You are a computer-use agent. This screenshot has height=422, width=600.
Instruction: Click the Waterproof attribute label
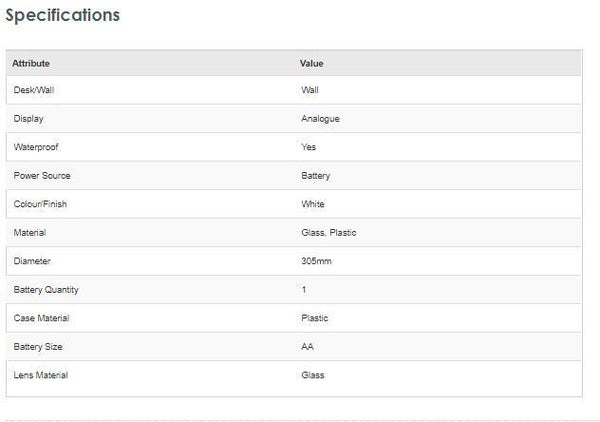(38, 147)
